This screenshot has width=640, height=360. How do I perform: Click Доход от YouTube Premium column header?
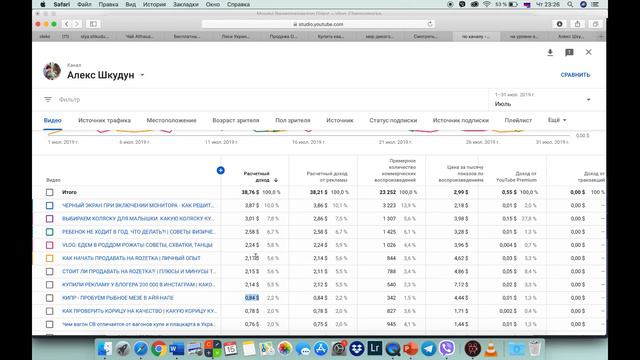pyautogui.click(x=516, y=177)
